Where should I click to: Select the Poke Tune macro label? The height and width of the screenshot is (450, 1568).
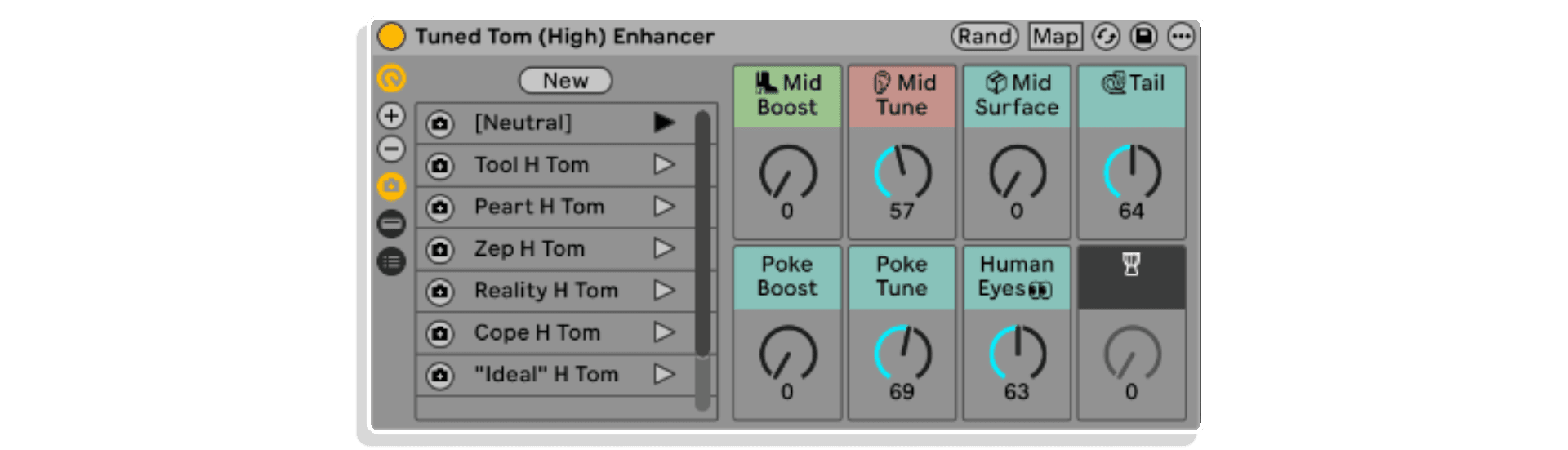pos(902,278)
